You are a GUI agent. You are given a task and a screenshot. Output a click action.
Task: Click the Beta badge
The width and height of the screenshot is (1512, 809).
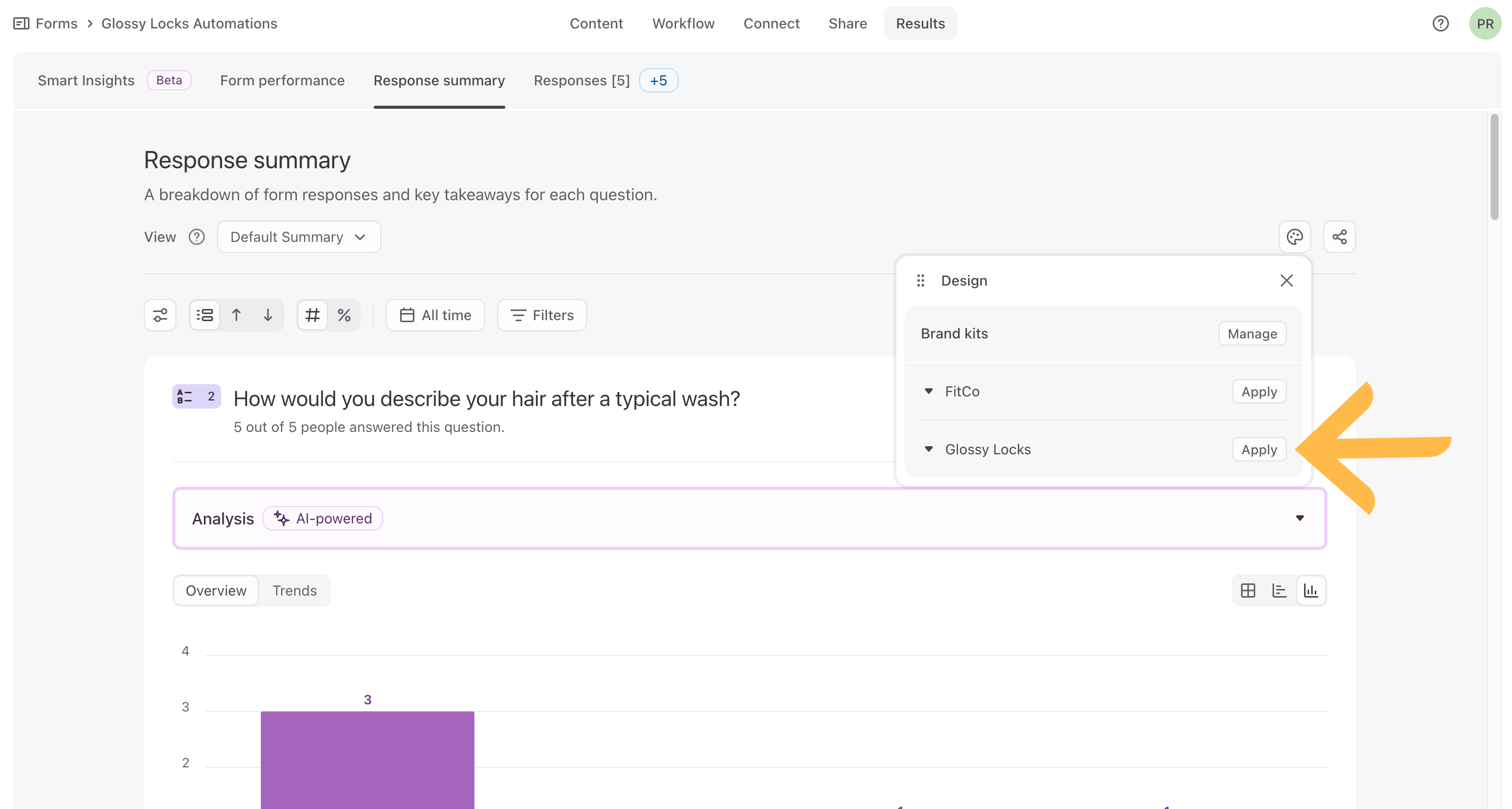click(169, 80)
